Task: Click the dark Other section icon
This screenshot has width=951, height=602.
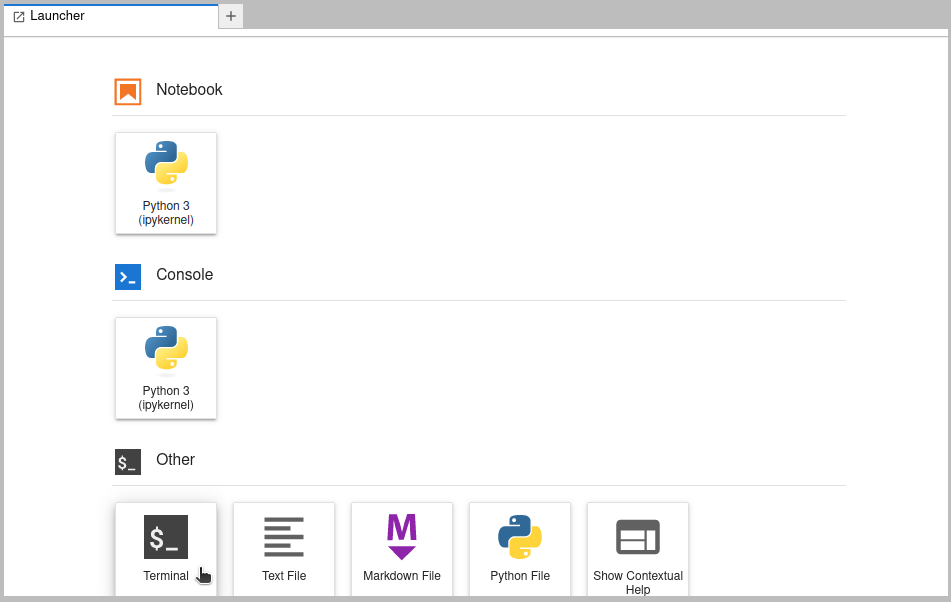Action: (x=128, y=462)
